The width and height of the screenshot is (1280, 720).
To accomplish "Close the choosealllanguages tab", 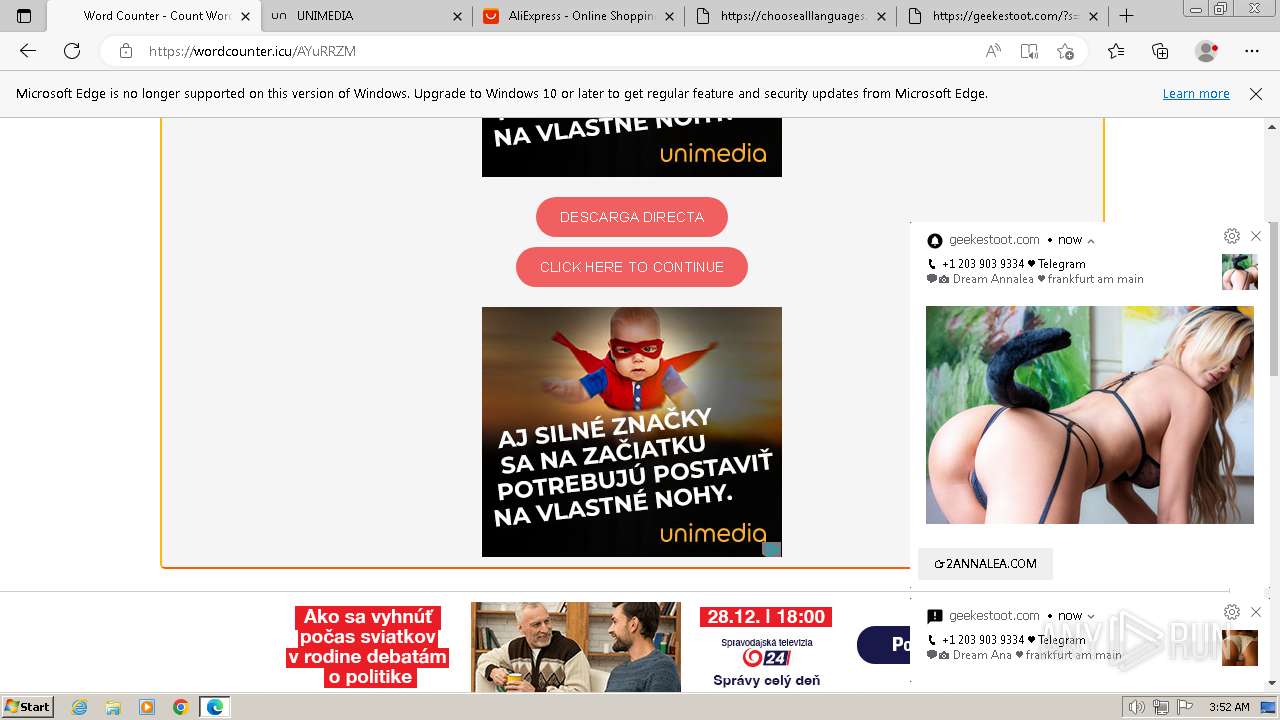I will pos(881,16).
